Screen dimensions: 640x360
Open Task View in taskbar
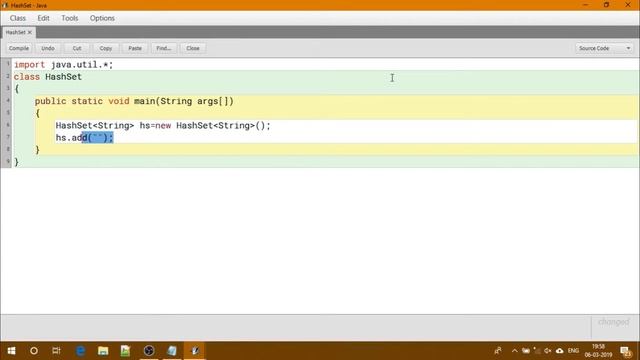[x=56, y=351]
